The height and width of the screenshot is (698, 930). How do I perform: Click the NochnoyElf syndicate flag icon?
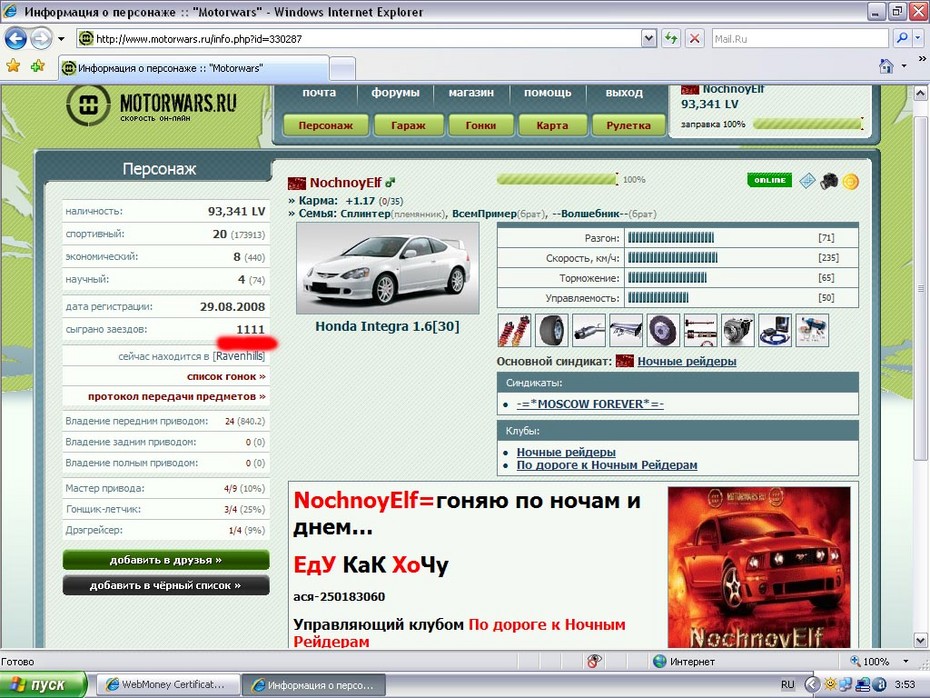[297, 183]
